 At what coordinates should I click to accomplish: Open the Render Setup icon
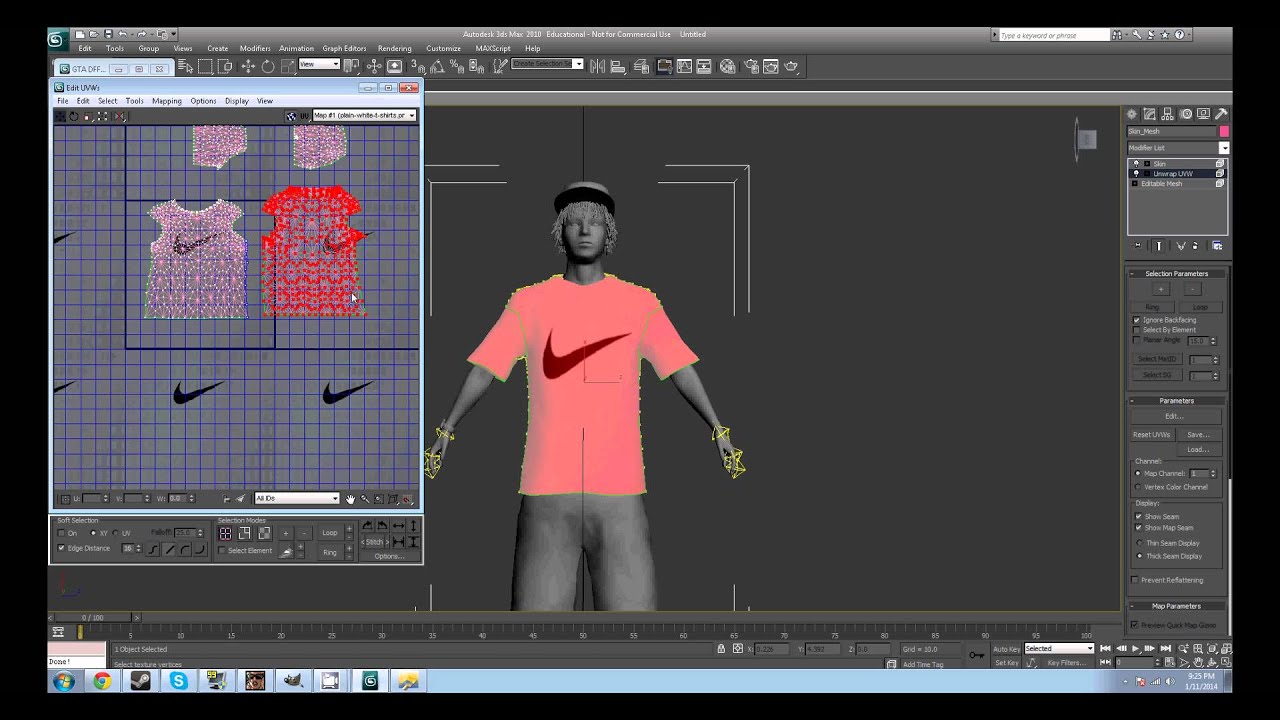point(752,66)
